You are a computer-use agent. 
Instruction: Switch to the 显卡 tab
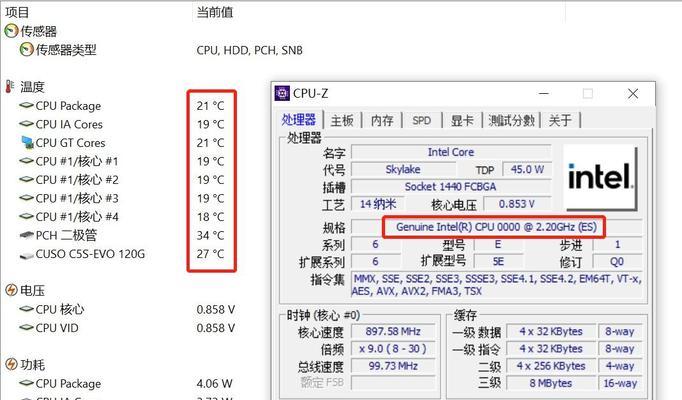tap(462, 120)
